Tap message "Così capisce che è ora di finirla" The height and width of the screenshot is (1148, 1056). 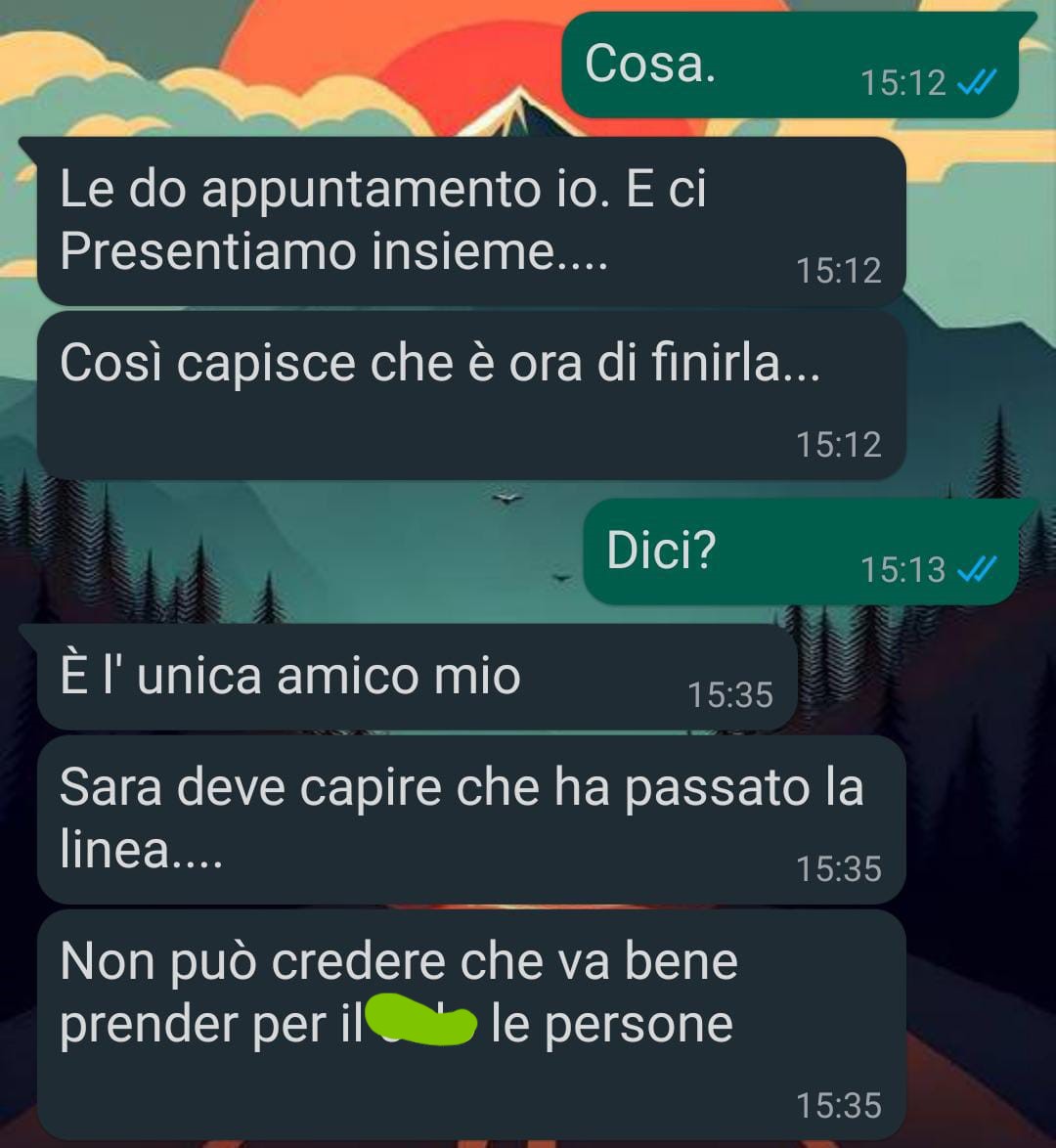click(471, 396)
